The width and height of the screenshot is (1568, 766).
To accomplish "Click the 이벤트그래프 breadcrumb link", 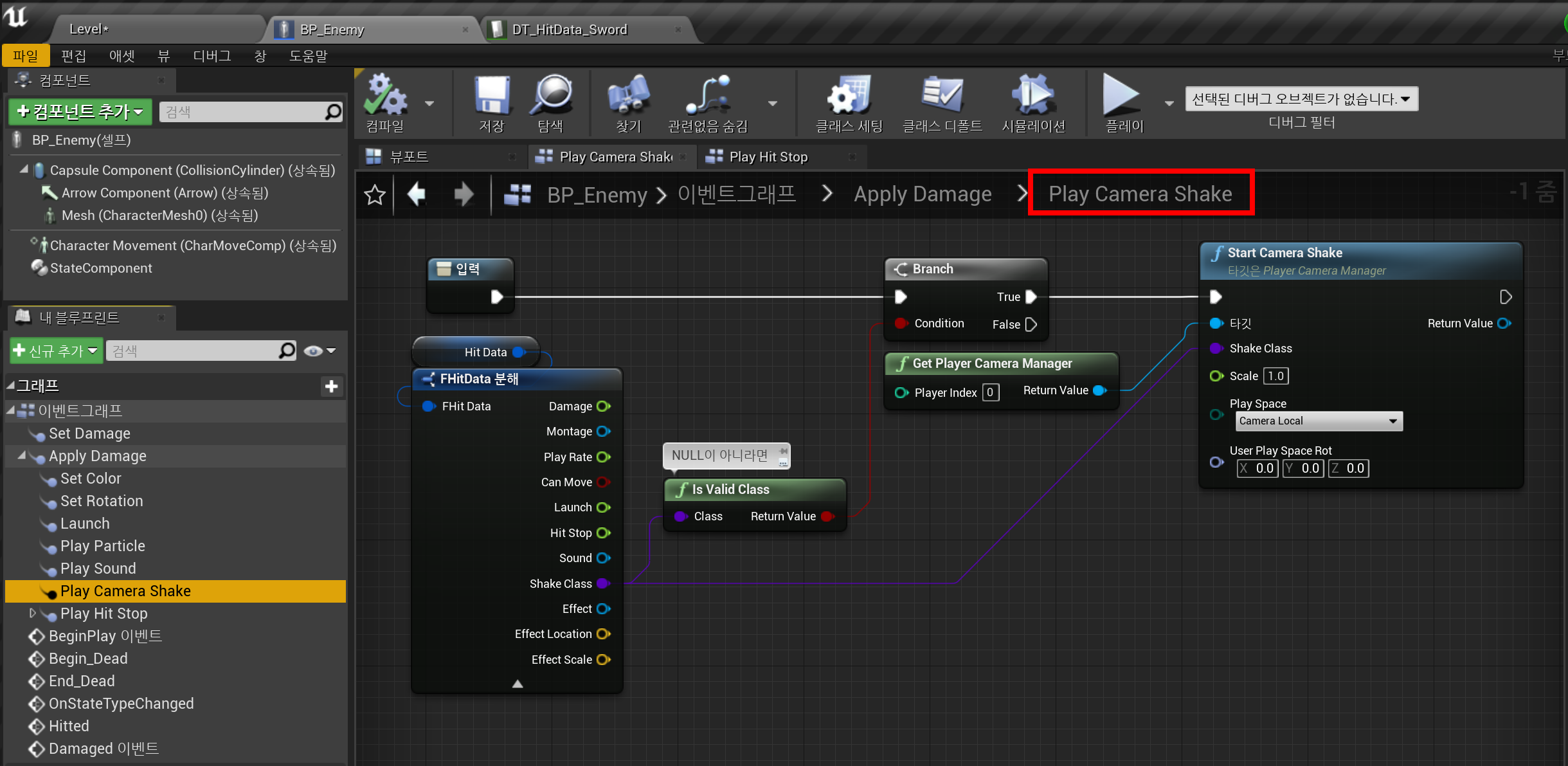I will click(x=737, y=194).
